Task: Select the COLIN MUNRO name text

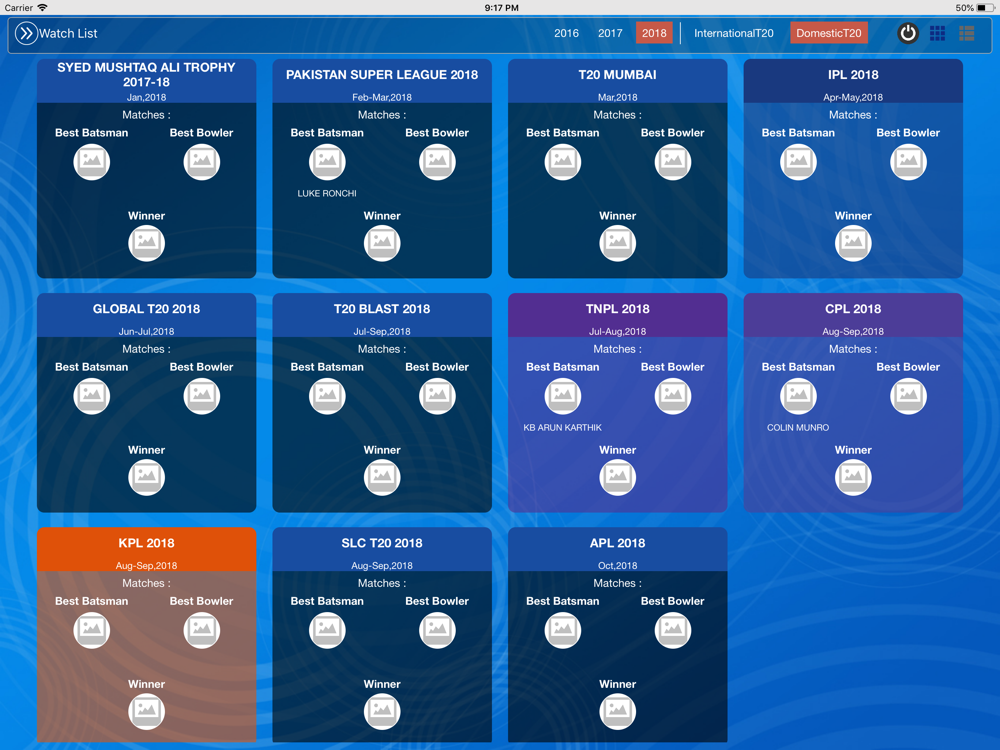Action: tap(798, 427)
